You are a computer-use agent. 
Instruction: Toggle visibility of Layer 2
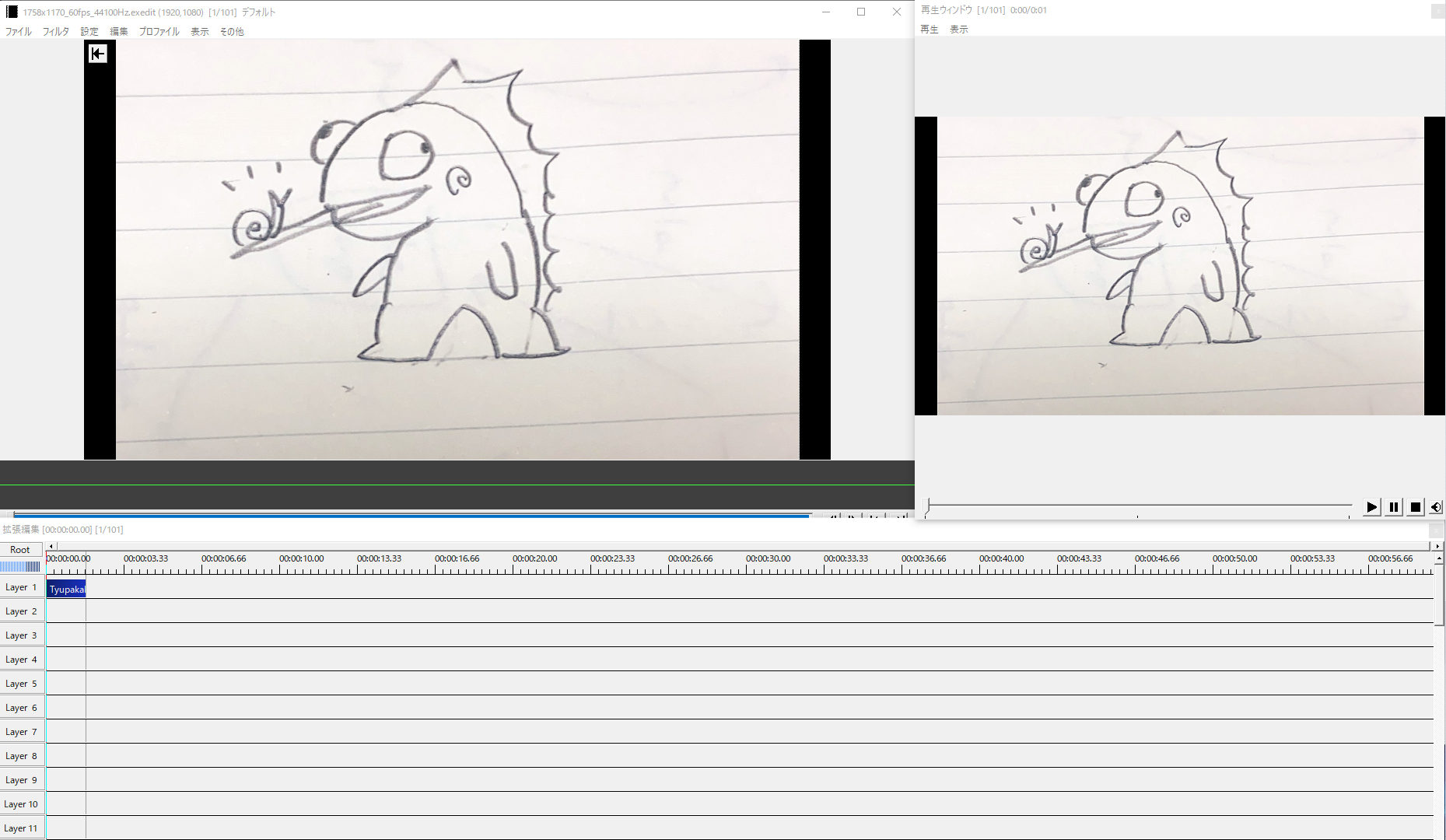[22, 612]
